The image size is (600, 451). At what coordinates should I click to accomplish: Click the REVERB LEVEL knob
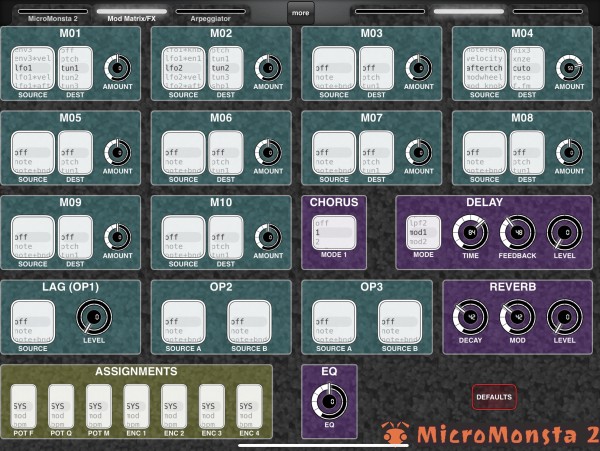pos(565,317)
